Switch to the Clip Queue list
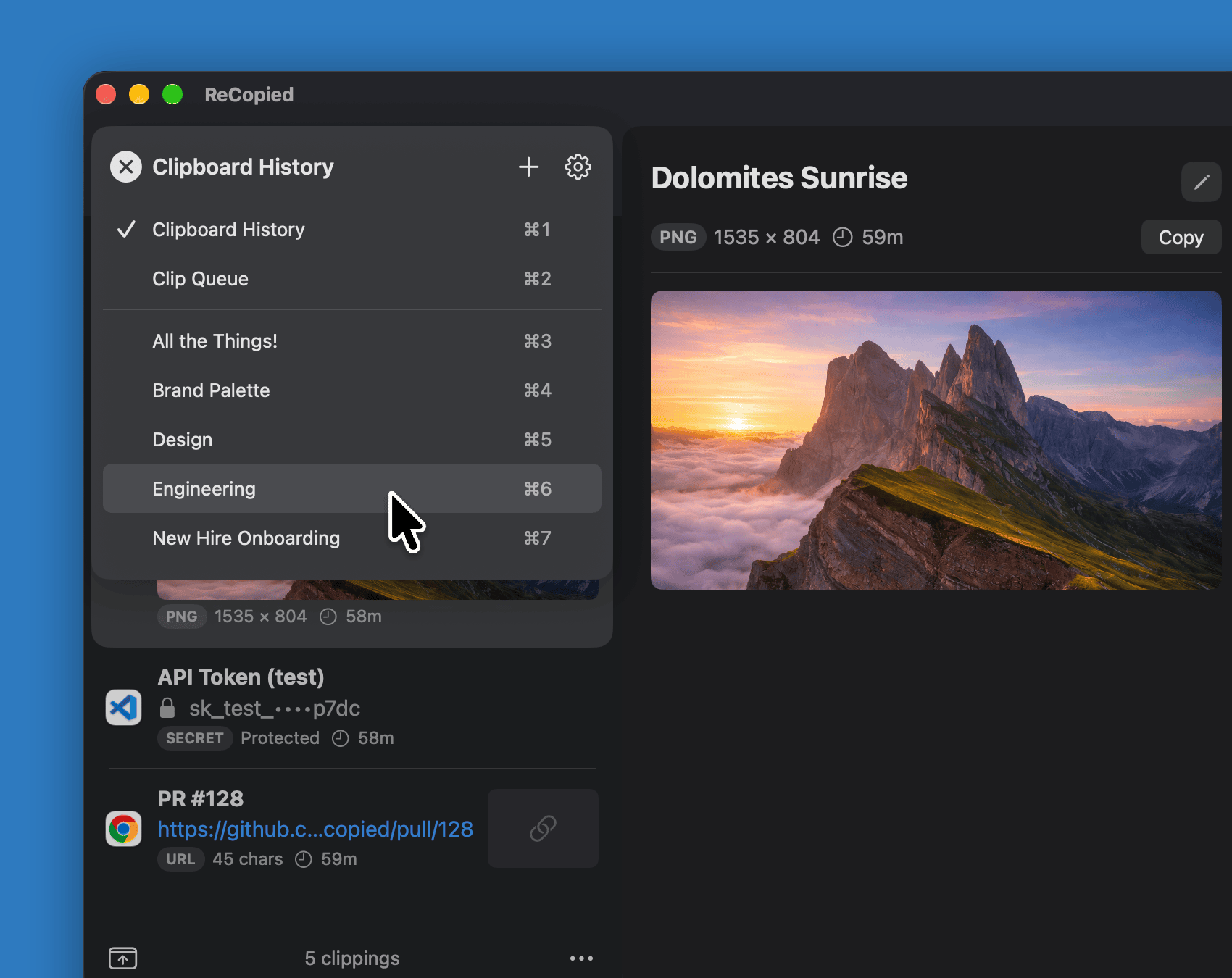Viewport: 1232px width, 978px height. pos(352,279)
